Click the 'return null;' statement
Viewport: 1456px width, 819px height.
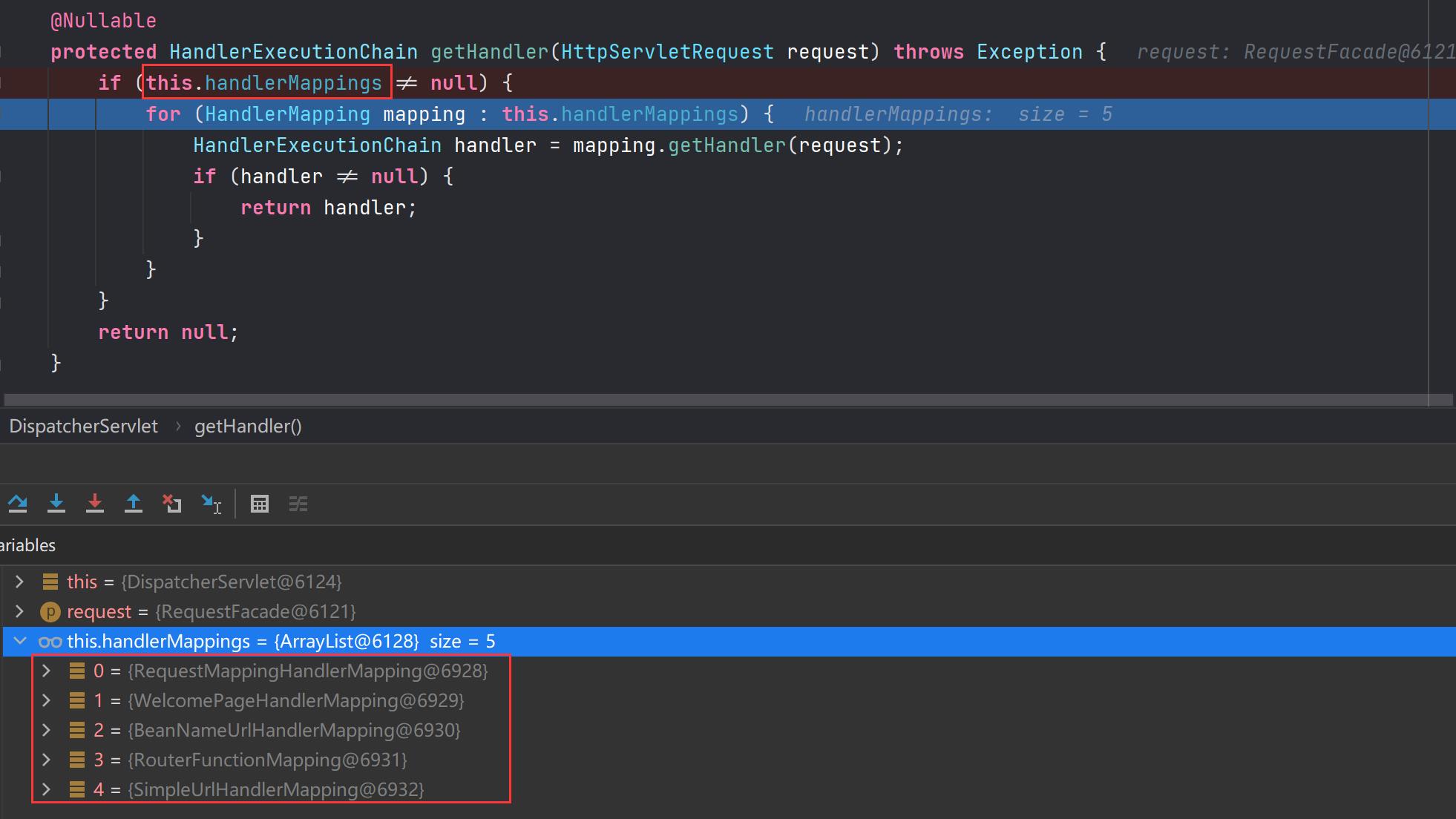point(168,332)
